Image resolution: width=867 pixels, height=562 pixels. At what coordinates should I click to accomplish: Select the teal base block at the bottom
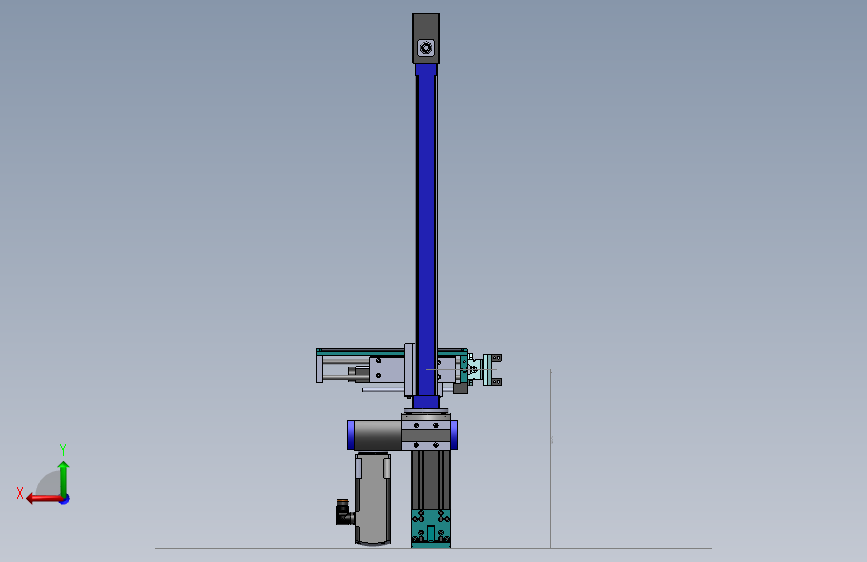[x=431, y=528]
